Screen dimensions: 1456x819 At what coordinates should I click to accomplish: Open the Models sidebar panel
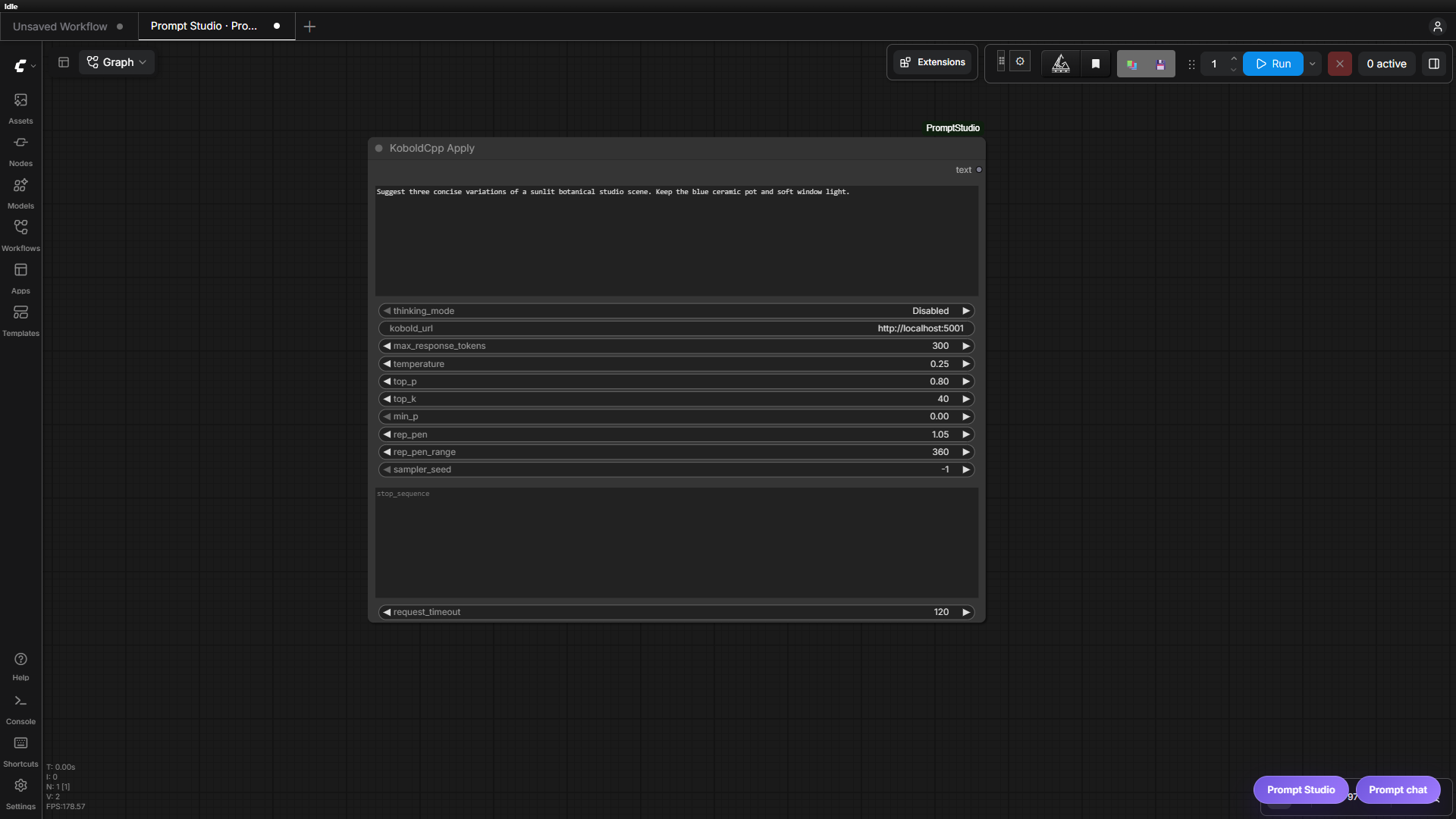tap(20, 193)
